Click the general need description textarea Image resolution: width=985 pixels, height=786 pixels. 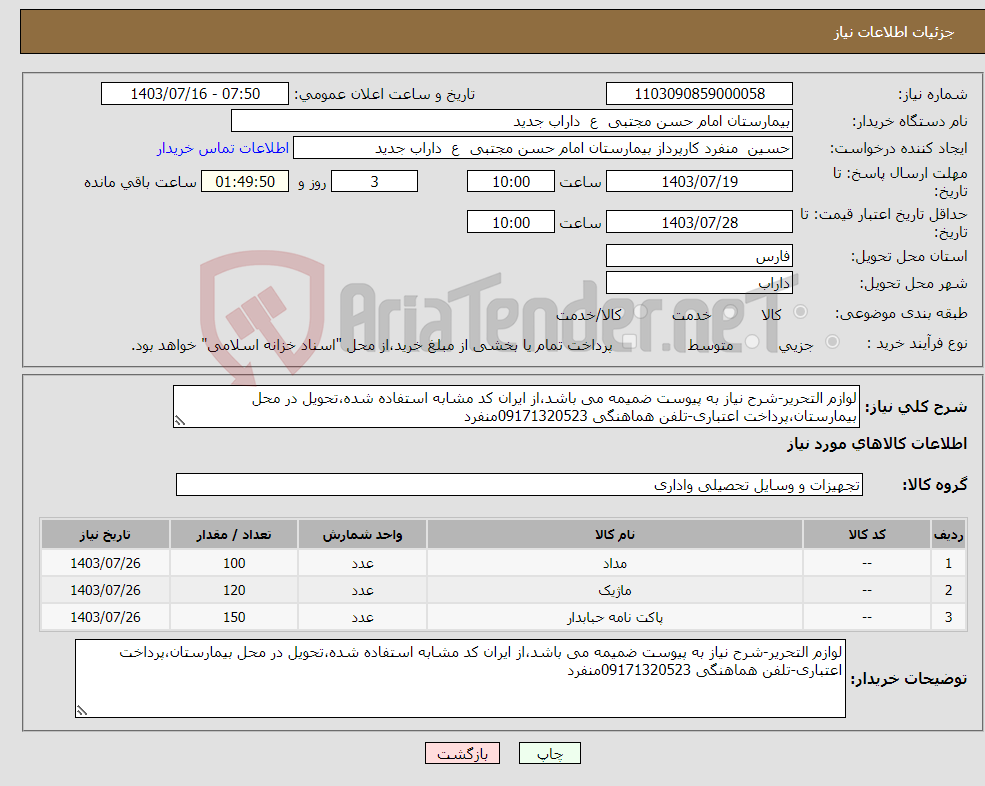pos(516,407)
